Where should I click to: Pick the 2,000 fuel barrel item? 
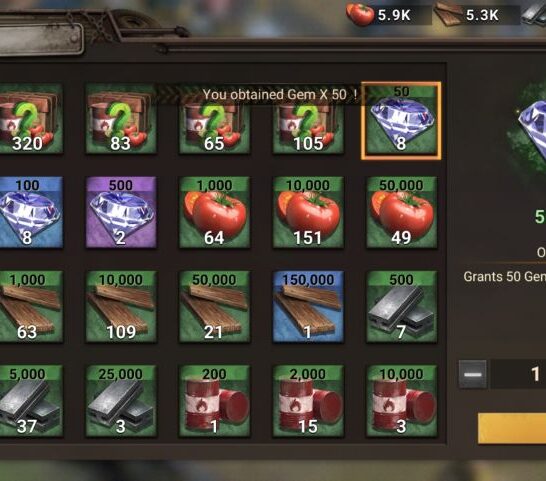(x=308, y=401)
